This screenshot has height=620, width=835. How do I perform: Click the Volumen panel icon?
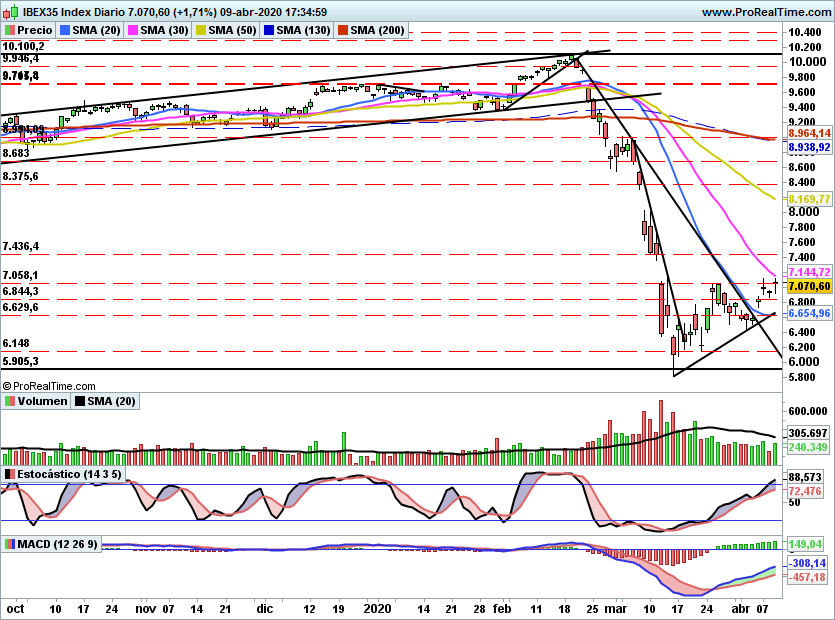click(x=9, y=401)
